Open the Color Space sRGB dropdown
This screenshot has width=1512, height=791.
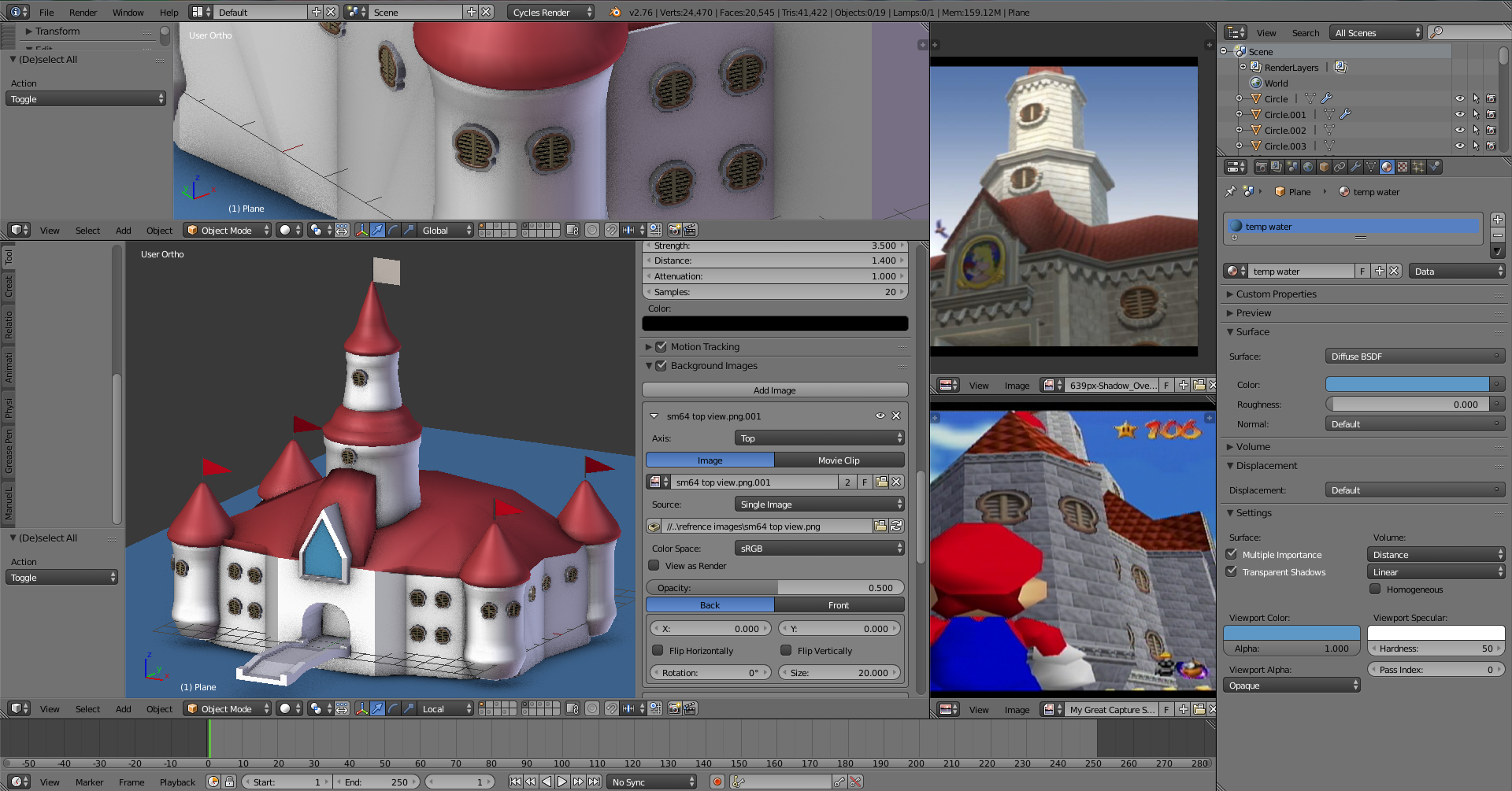tap(819, 548)
